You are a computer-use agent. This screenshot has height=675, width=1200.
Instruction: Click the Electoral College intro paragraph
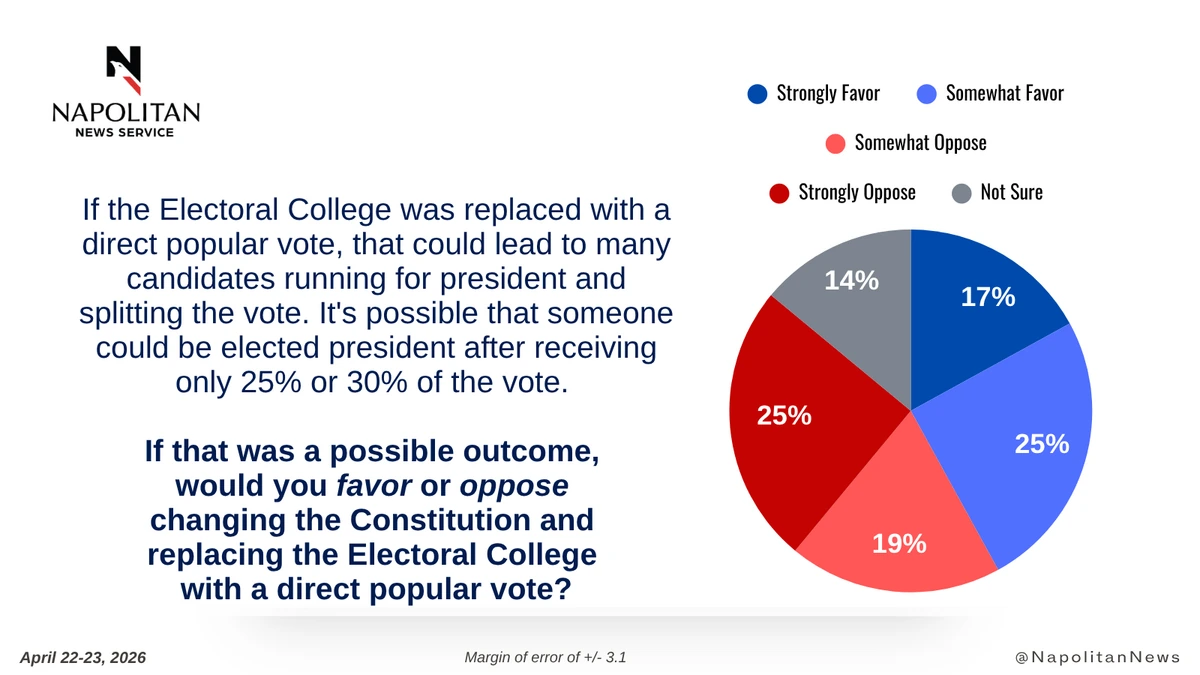(376, 297)
